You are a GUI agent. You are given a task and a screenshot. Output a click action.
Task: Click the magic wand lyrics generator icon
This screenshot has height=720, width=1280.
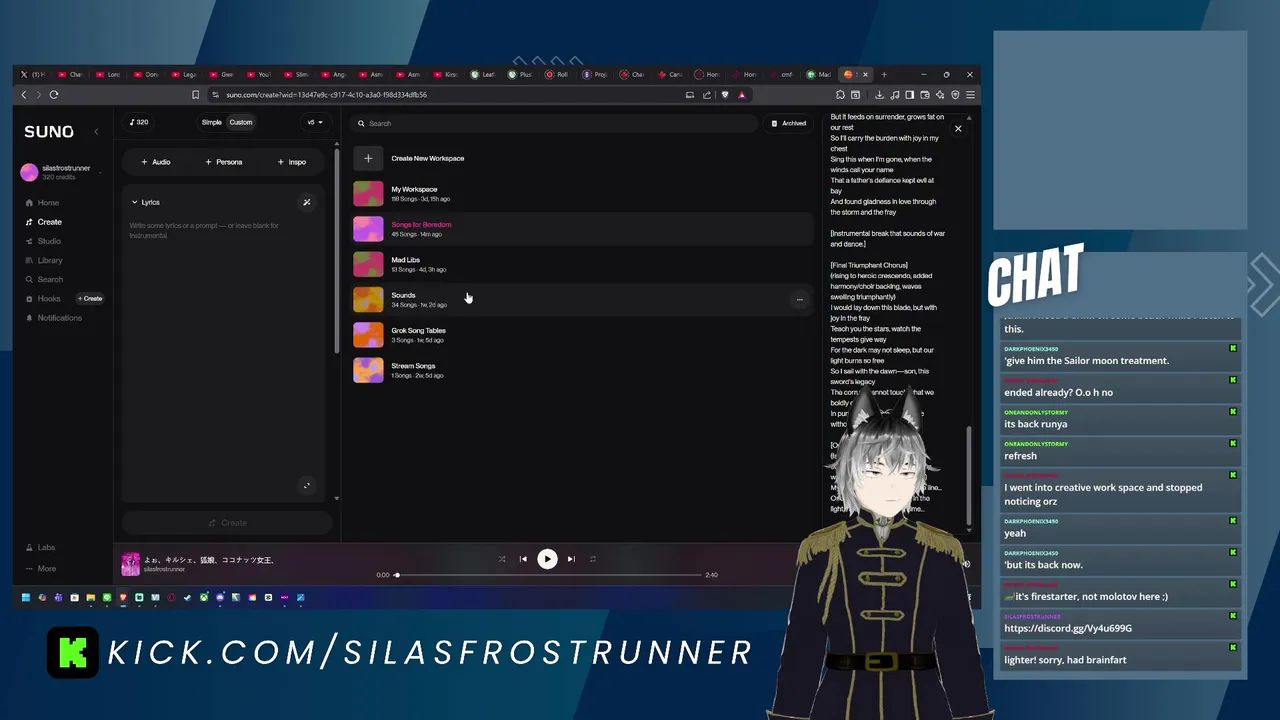click(307, 202)
